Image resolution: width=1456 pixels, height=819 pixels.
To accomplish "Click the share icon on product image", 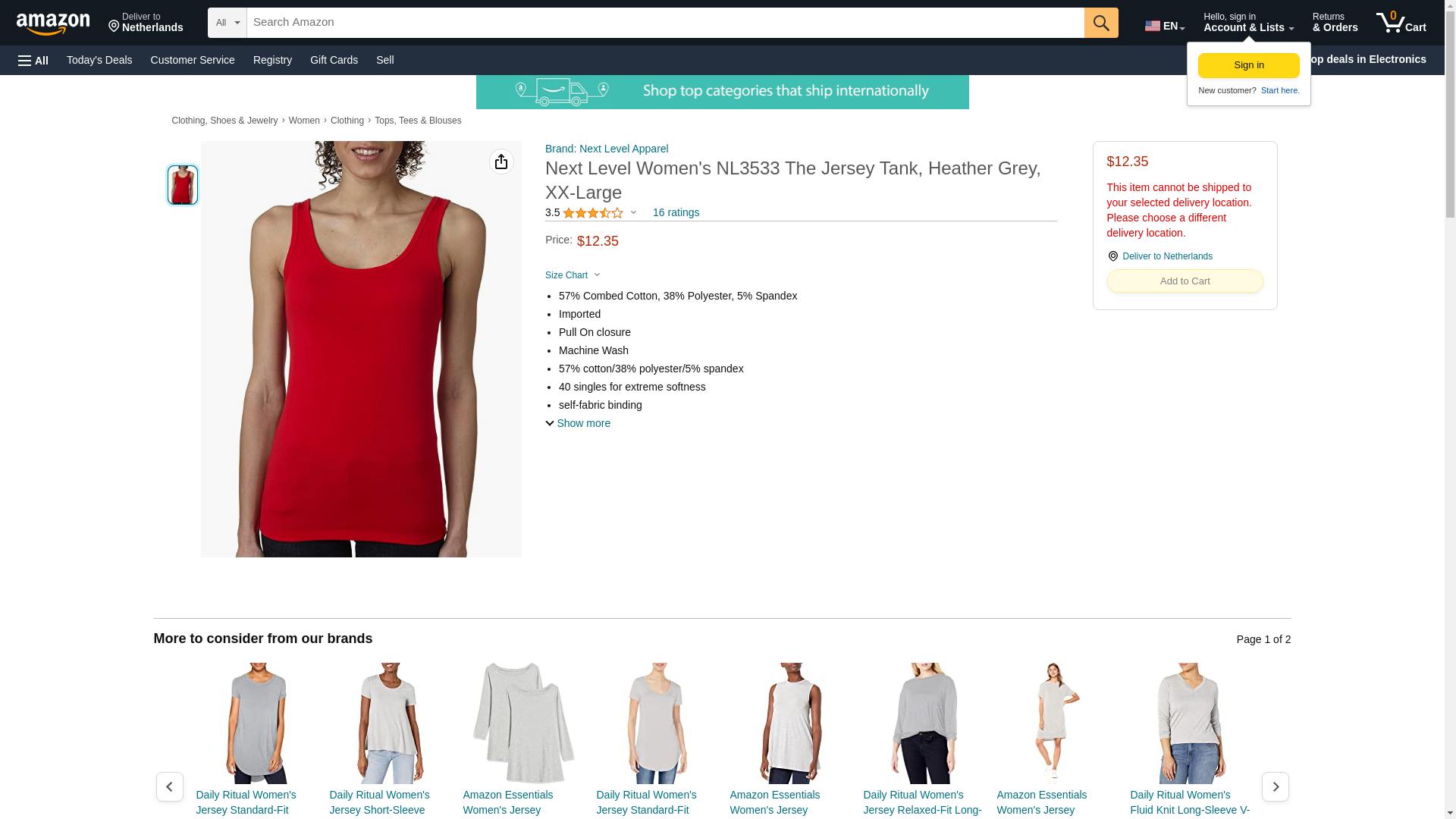I will 501,162.
